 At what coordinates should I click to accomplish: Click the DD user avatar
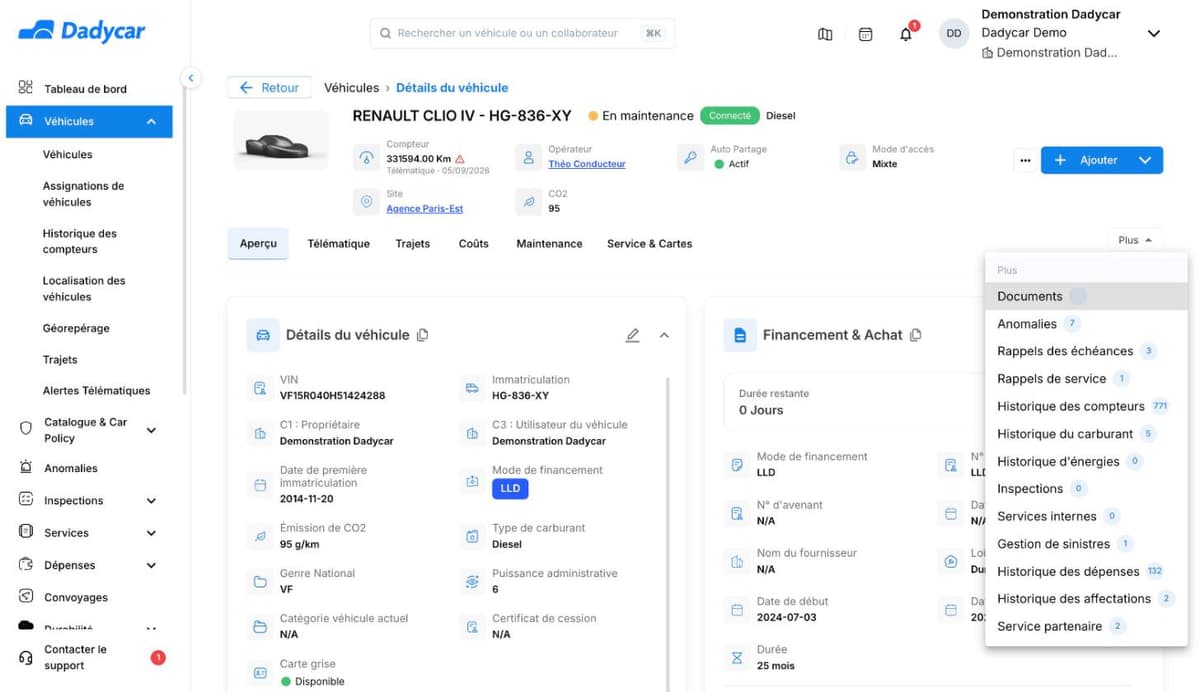point(954,33)
